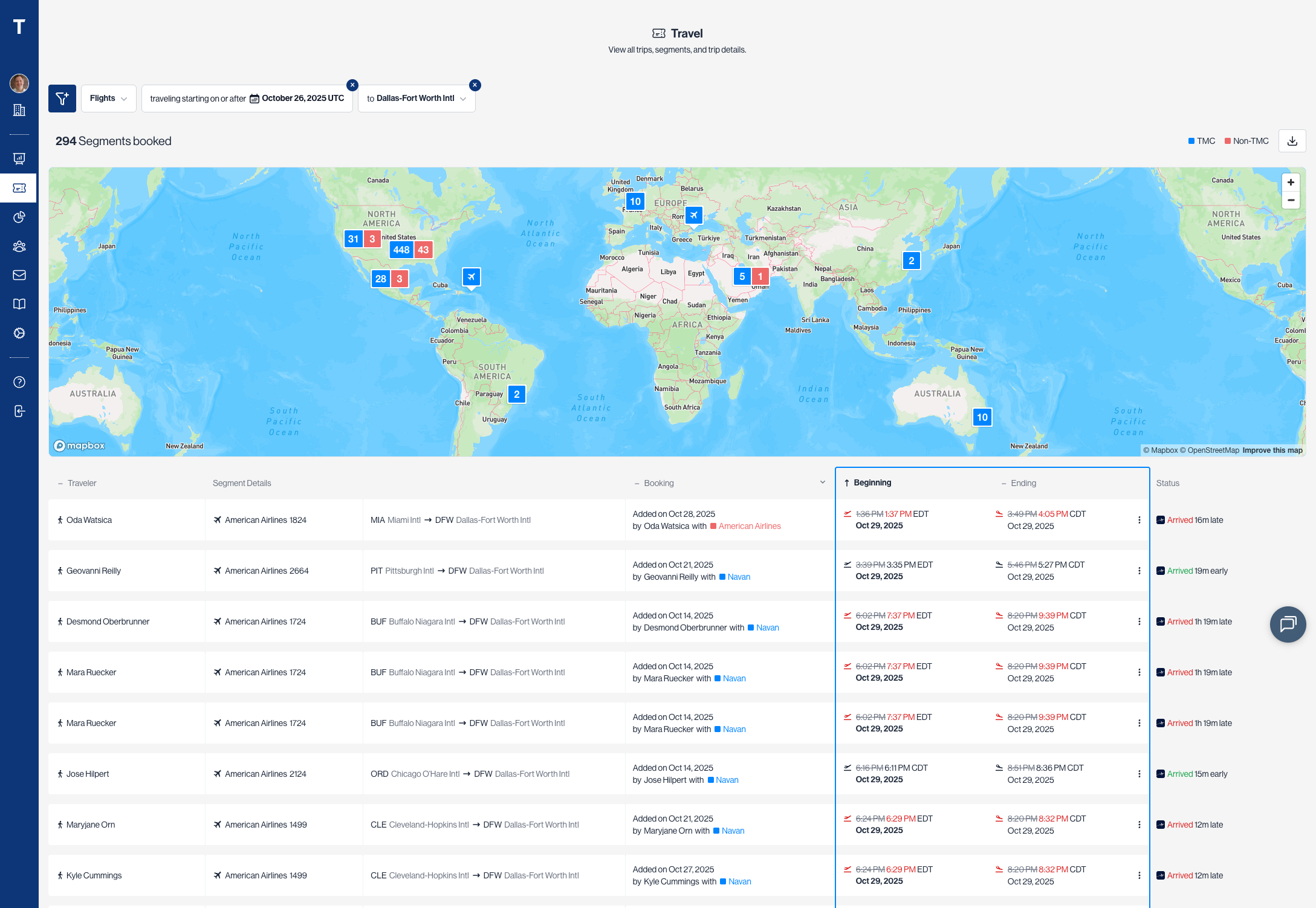Open the envelope messages icon in sidebar
The height and width of the screenshot is (908, 1316).
19,275
